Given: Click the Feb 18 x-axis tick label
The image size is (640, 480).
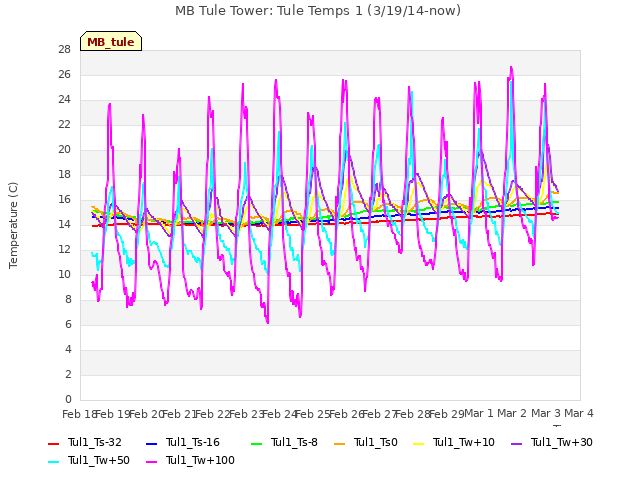Looking at the screenshot, I should [79, 414].
